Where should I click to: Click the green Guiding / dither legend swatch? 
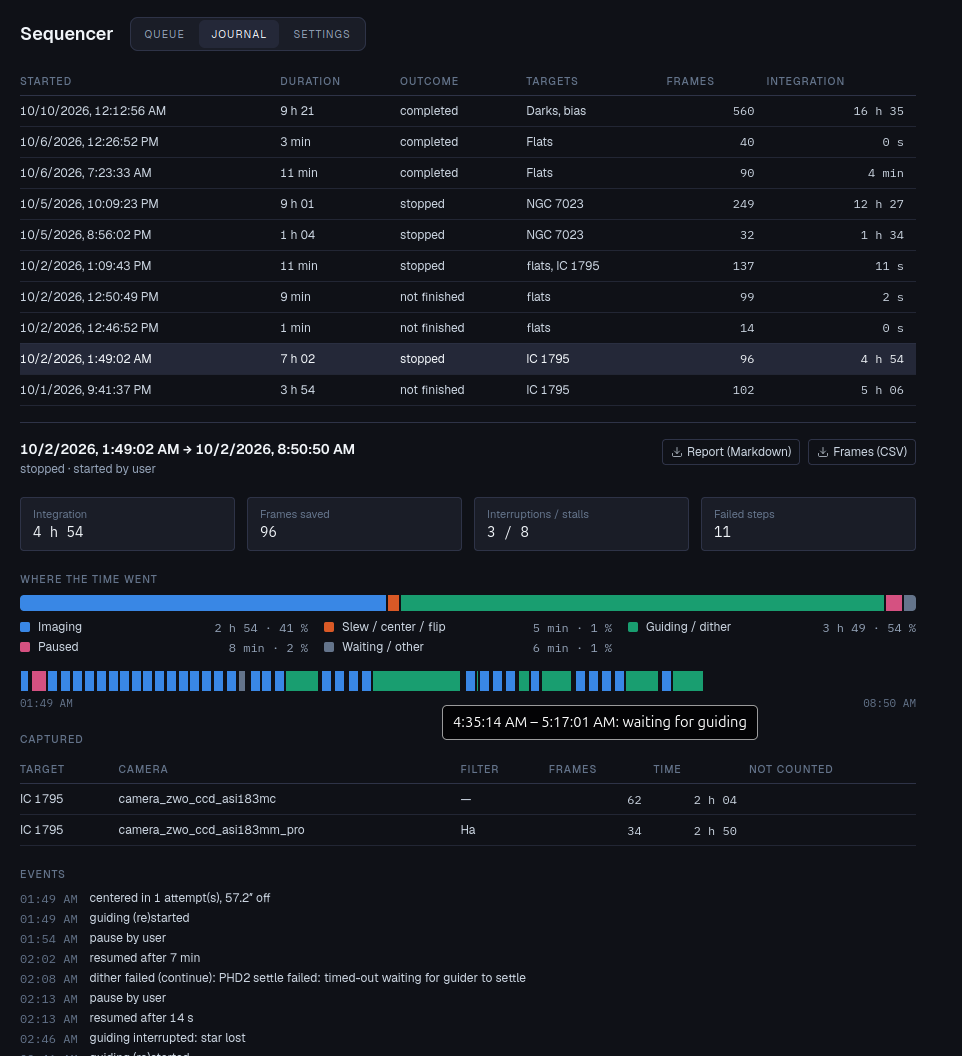[633, 627]
